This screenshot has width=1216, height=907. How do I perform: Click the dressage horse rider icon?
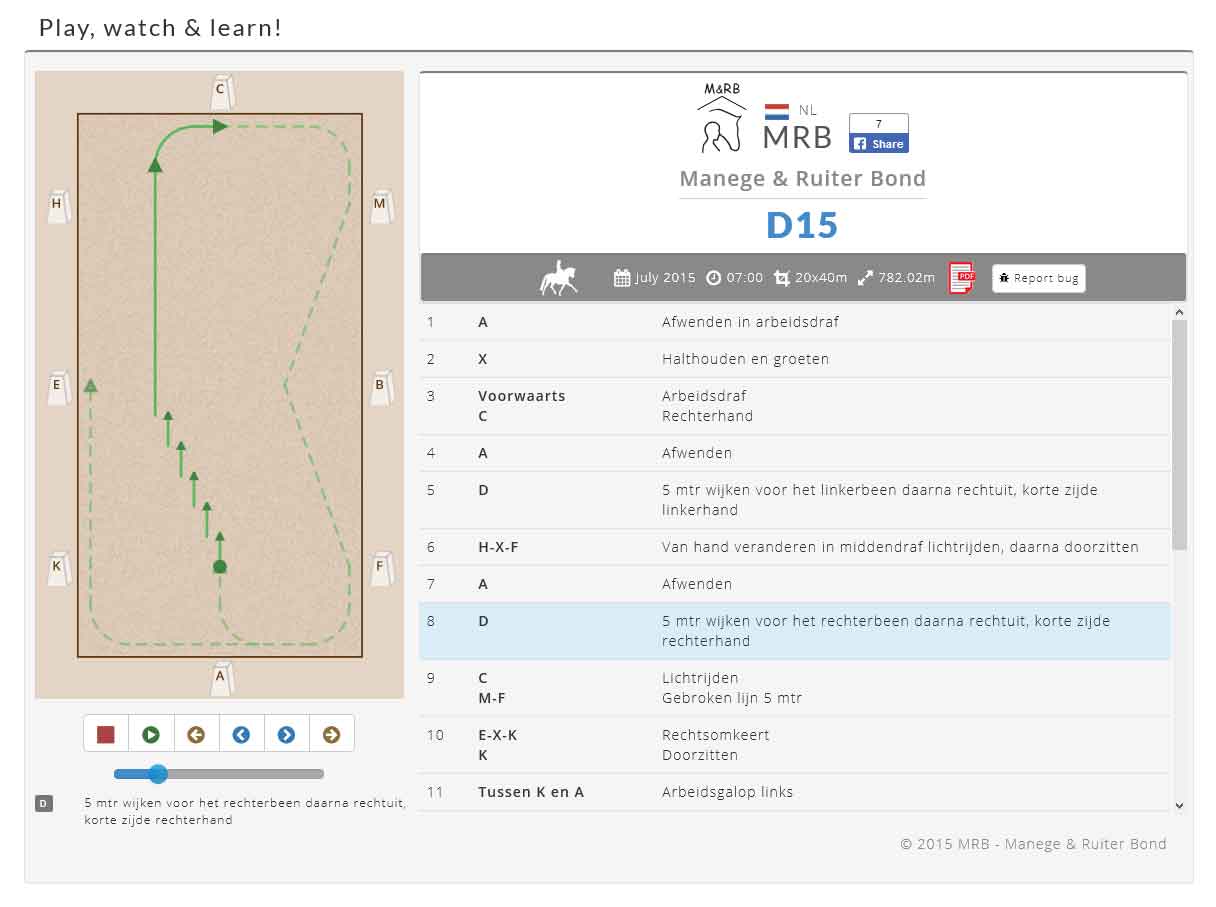559,278
